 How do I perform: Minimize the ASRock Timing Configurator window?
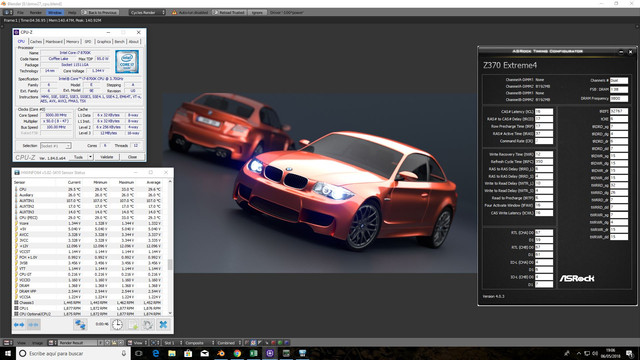point(621,52)
